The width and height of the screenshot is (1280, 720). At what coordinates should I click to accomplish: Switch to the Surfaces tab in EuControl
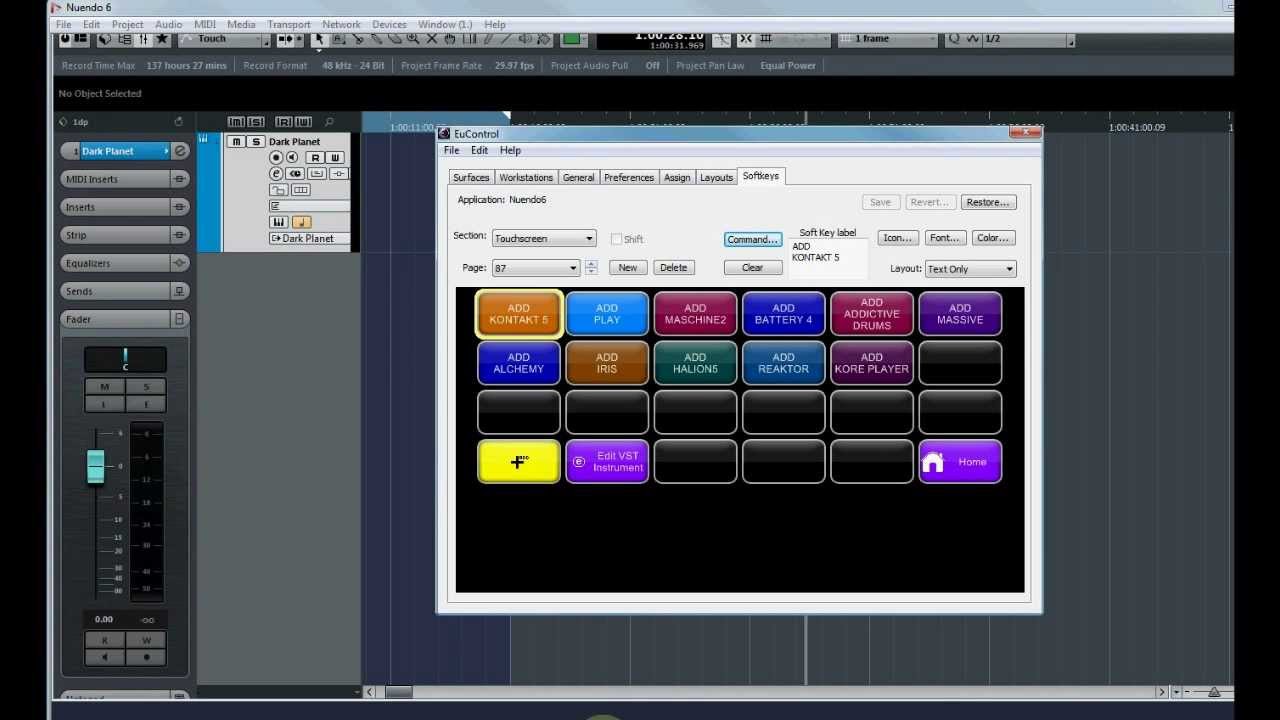coord(471,177)
